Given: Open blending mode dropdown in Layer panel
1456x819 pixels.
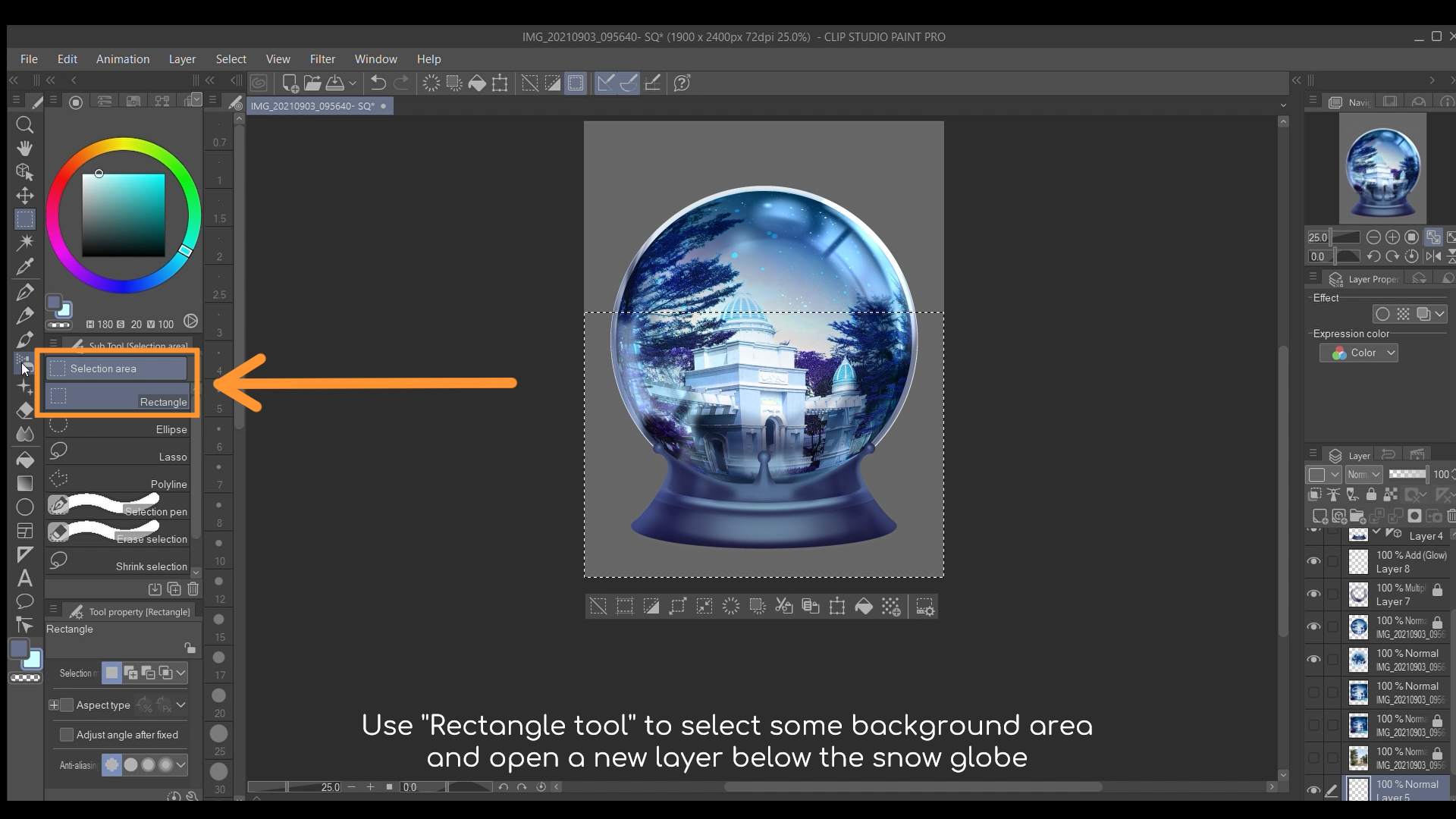Looking at the screenshot, I should click(x=1364, y=475).
